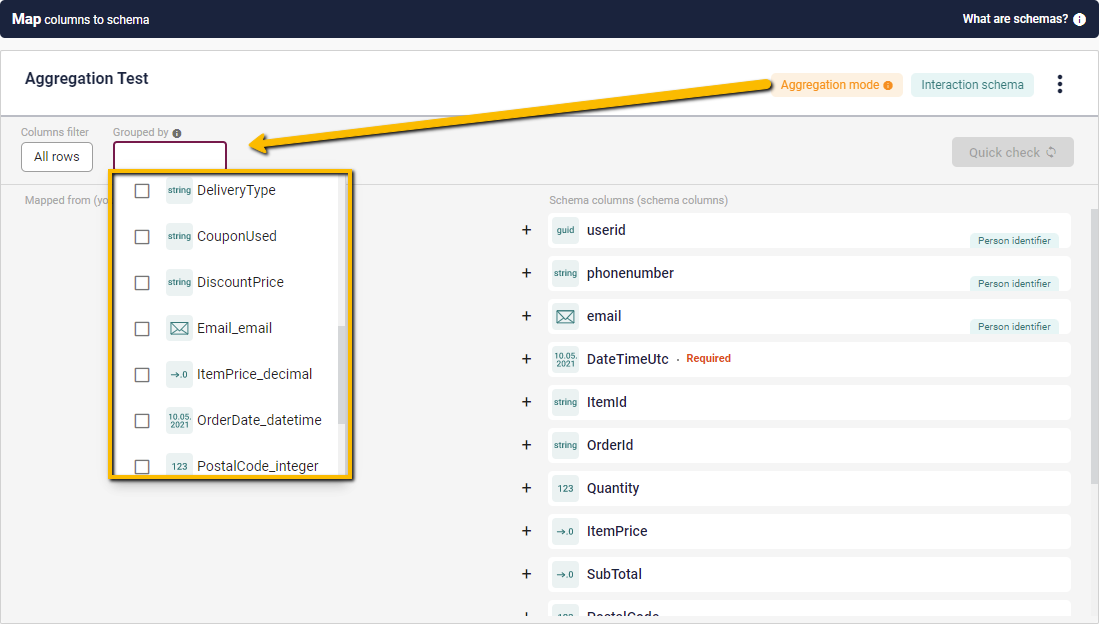Open the All rows columns filter
1099x624 pixels.
click(x=57, y=157)
